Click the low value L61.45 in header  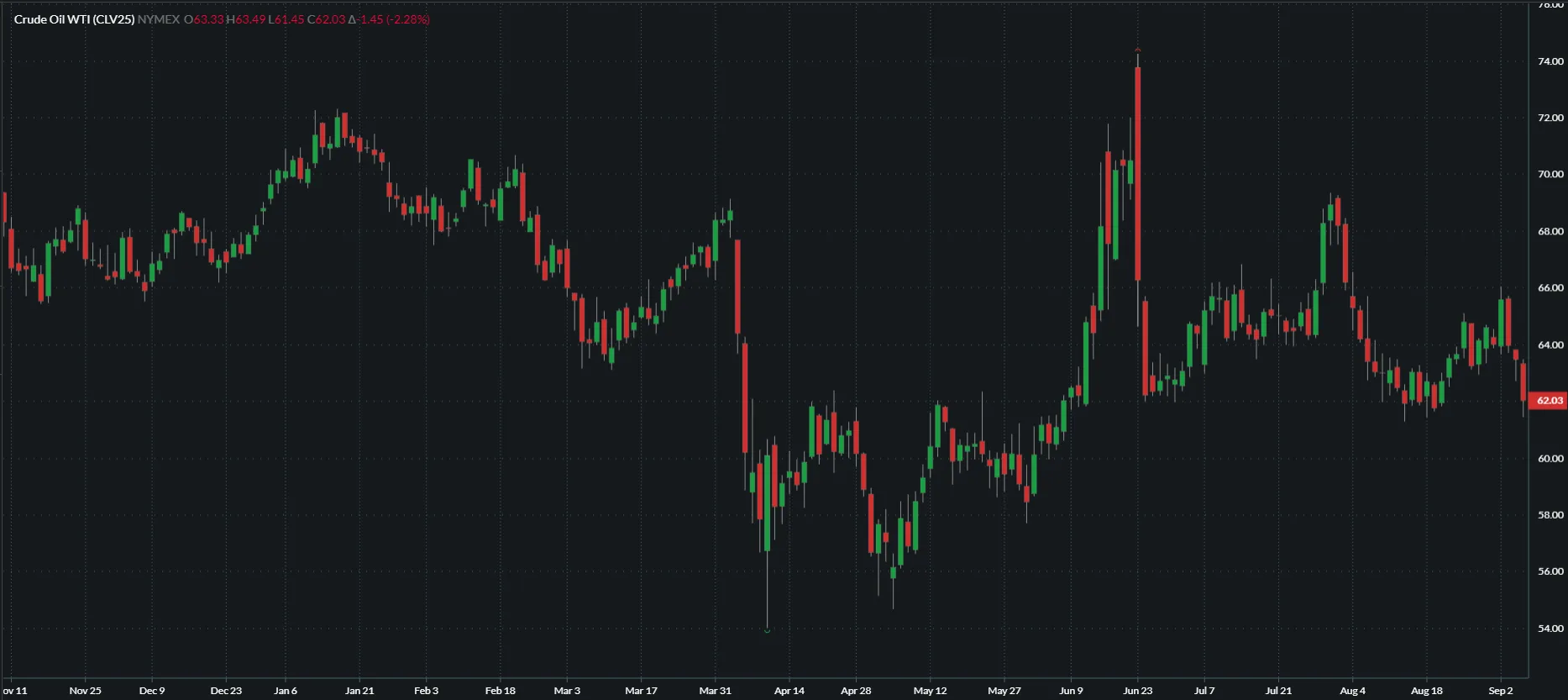click(x=286, y=19)
